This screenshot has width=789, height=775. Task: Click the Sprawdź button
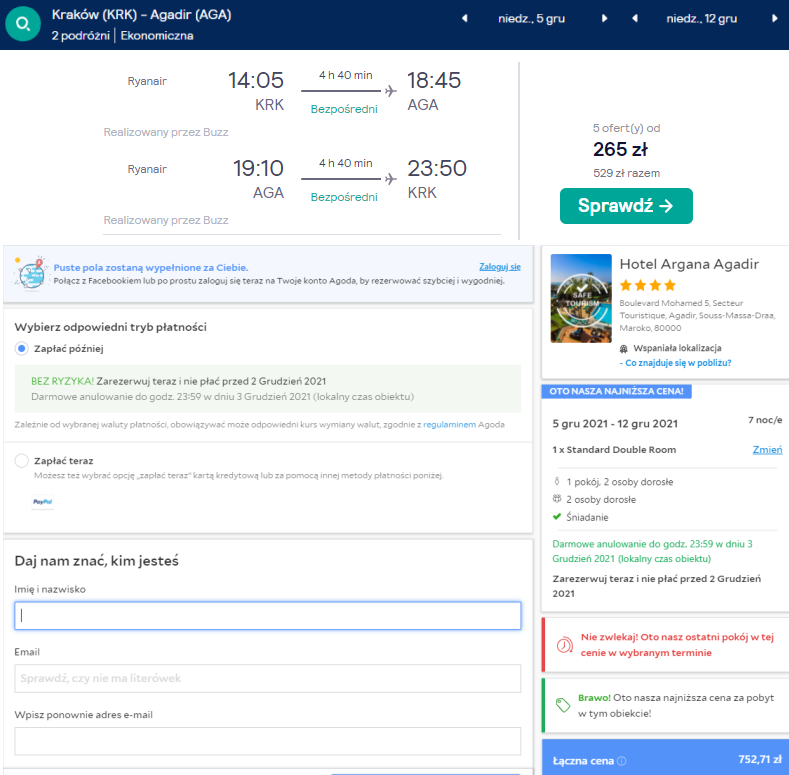tap(626, 206)
